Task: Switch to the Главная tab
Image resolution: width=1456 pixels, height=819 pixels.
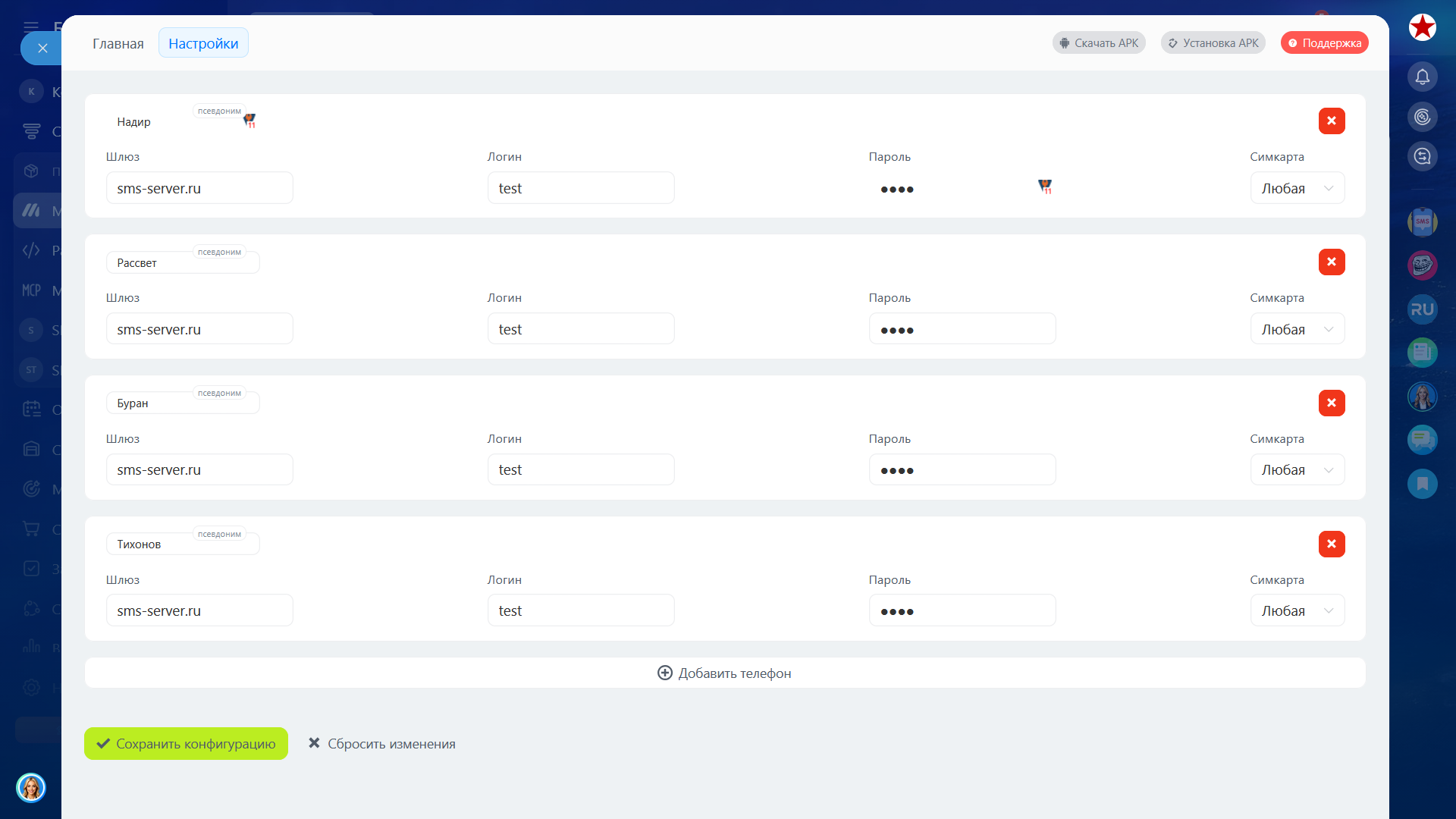Action: [x=118, y=44]
